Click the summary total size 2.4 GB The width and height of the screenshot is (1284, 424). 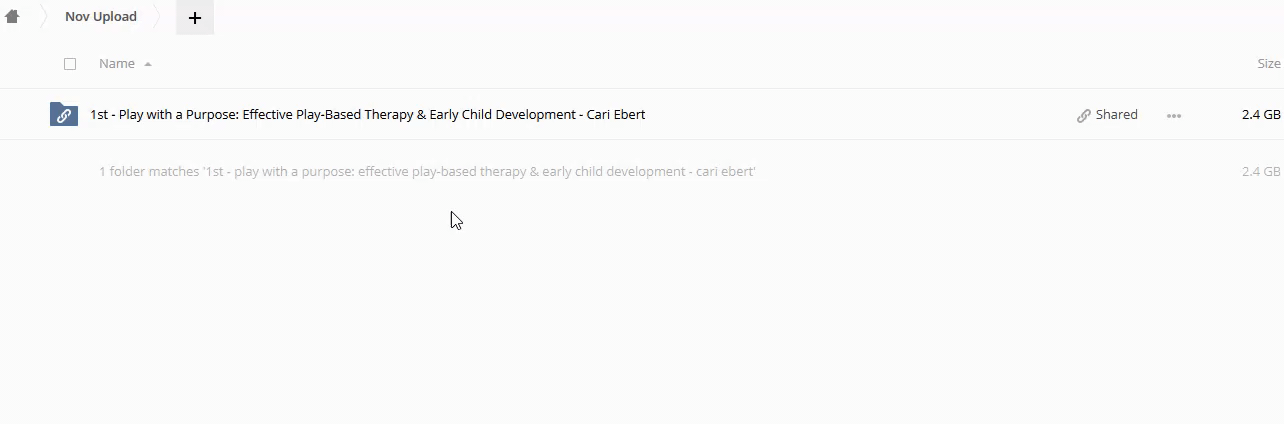[1260, 172]
